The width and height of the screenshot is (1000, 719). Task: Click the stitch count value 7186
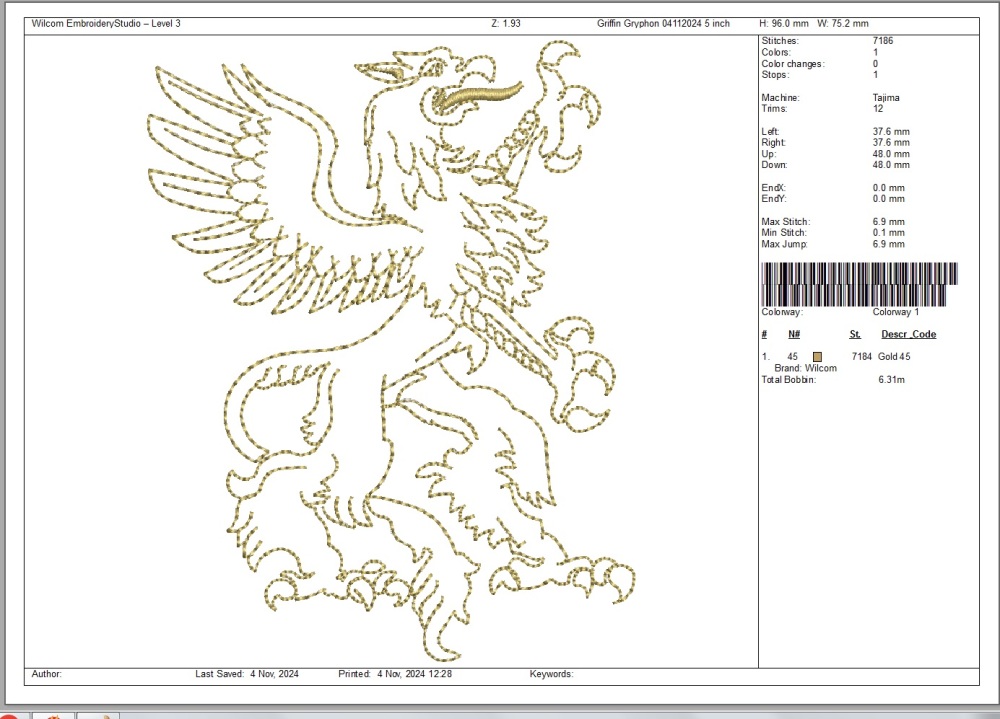tap(883, 41)
